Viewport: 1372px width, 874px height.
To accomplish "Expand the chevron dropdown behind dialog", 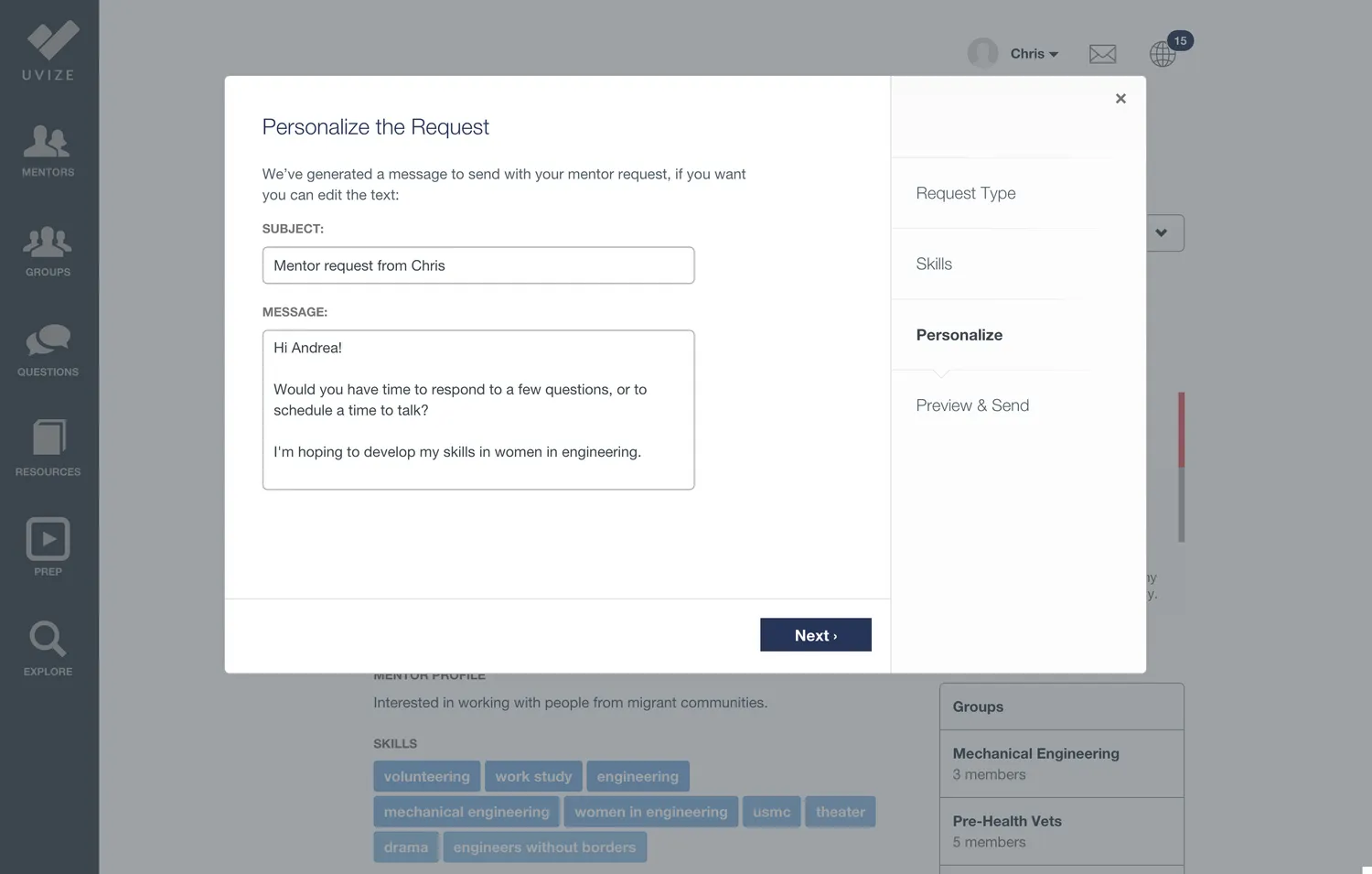I will point(1162,233).
